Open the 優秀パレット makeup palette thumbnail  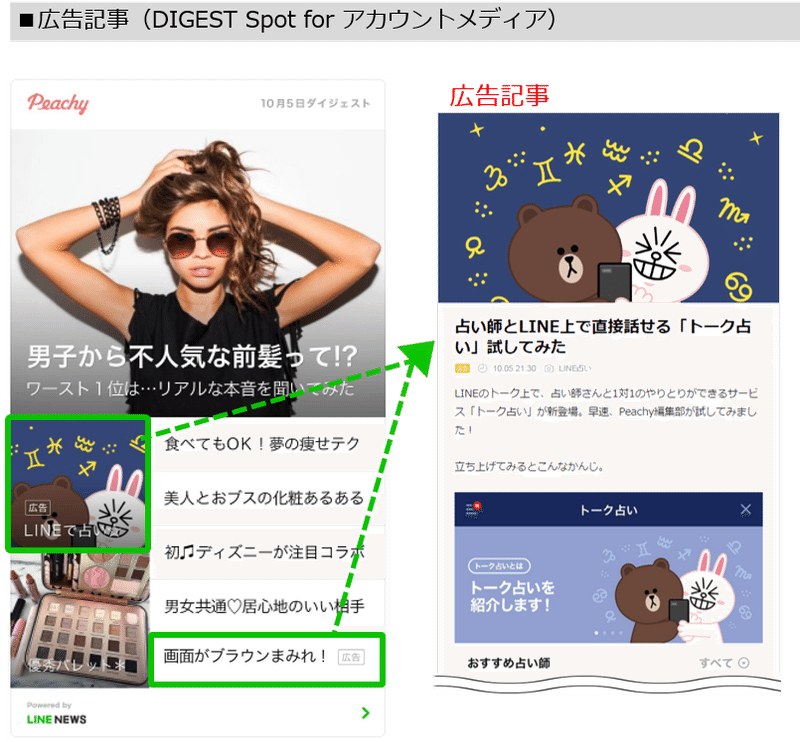[x=80, y=620]
